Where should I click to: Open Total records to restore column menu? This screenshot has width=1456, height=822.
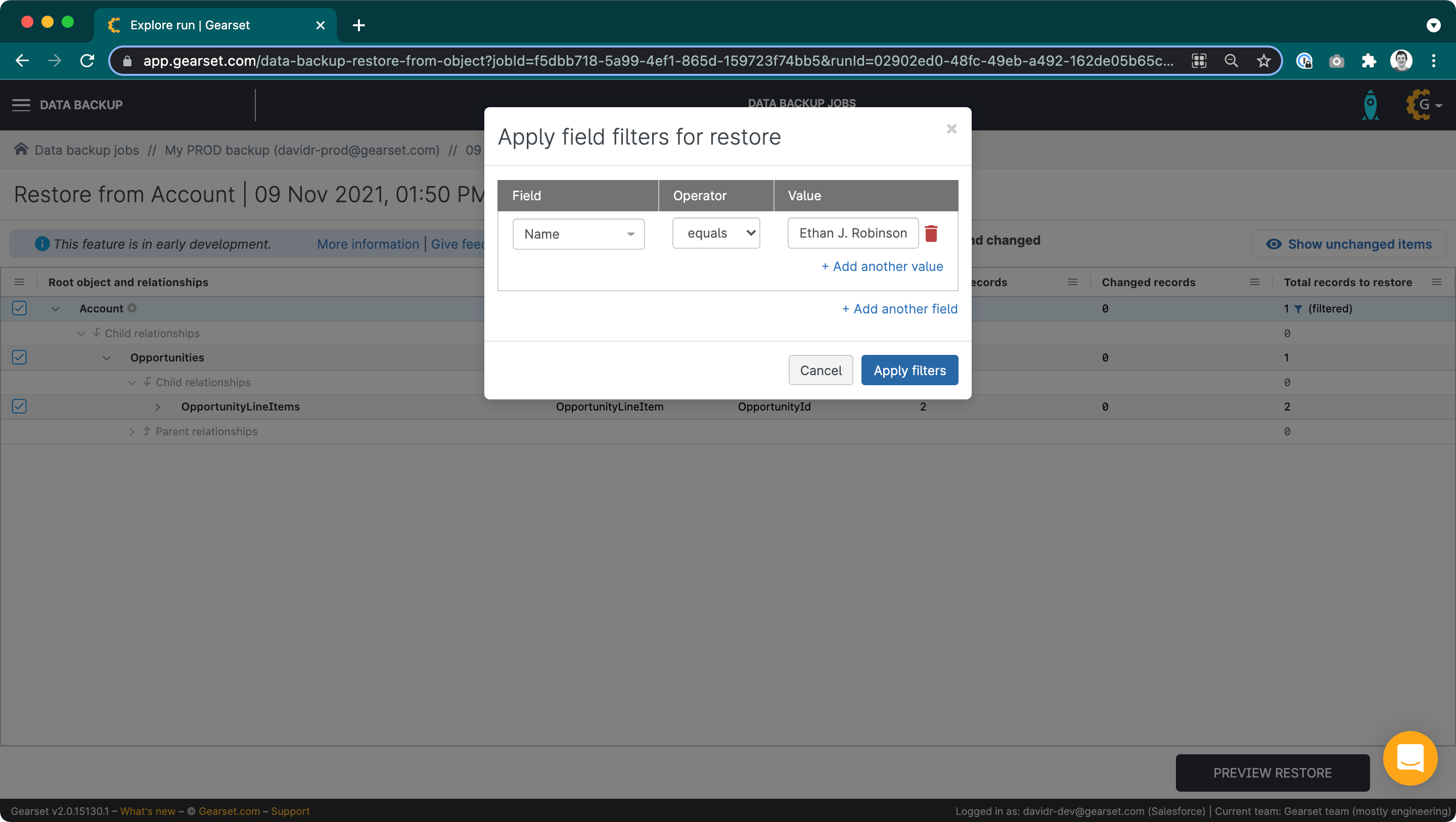(x=1436, y=282)
